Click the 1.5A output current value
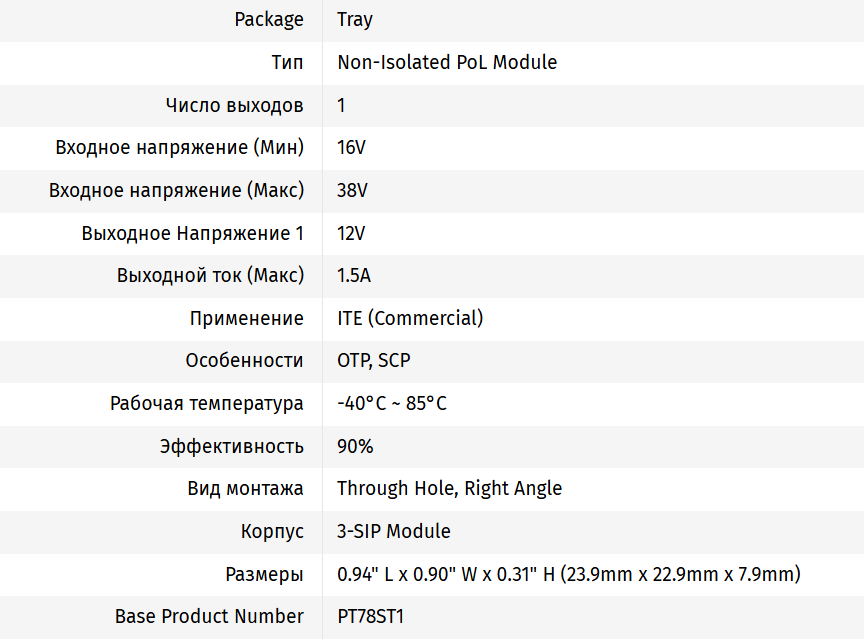Image resolution: width=864 pixels, height=639 pixels. tap(354, 275)
